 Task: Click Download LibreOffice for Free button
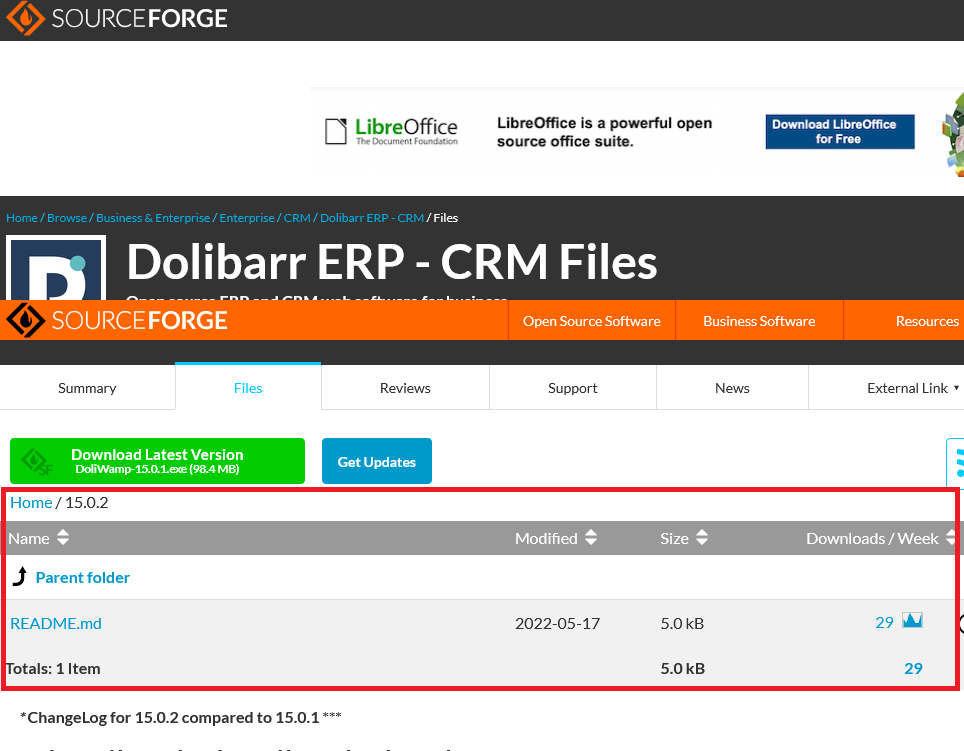click(x=840, y=132)
